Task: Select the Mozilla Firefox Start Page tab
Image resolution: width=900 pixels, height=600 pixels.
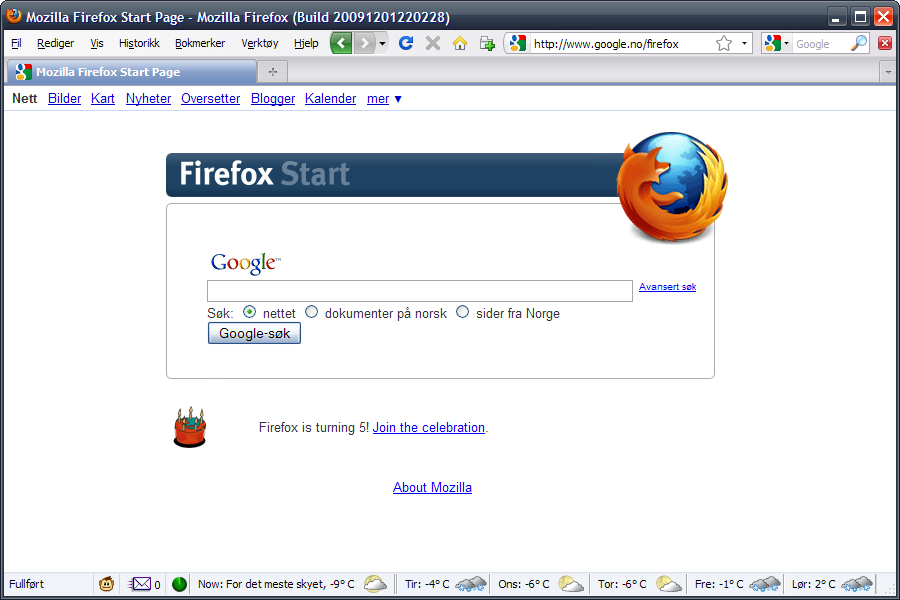Action: coord(132,72)
